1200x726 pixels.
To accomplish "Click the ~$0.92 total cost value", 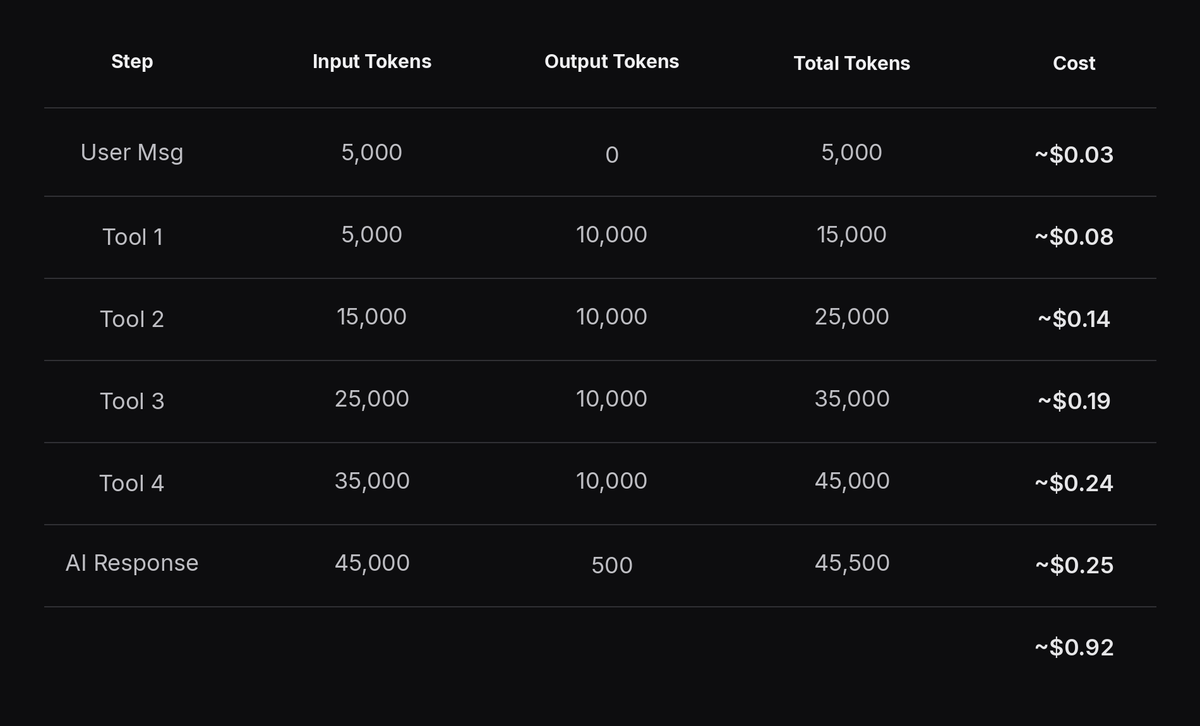I will (x=1074, y=647).
